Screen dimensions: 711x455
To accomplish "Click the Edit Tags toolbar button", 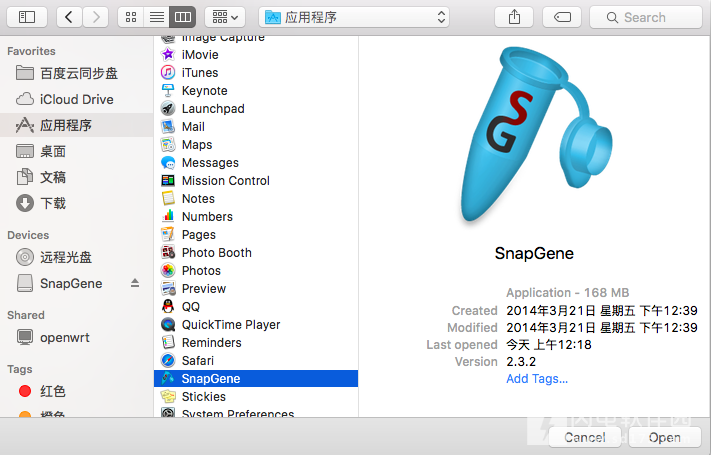I will point(562,17).
